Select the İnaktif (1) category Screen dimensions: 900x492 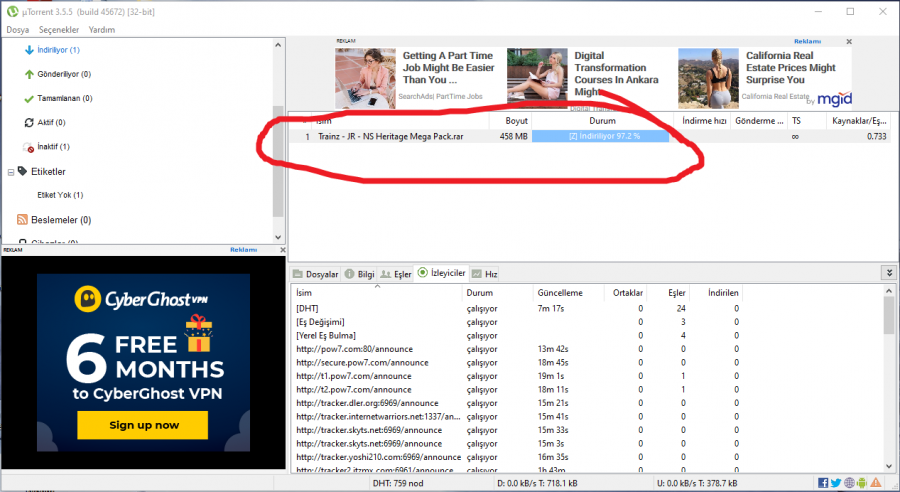(x=53, y=146)
